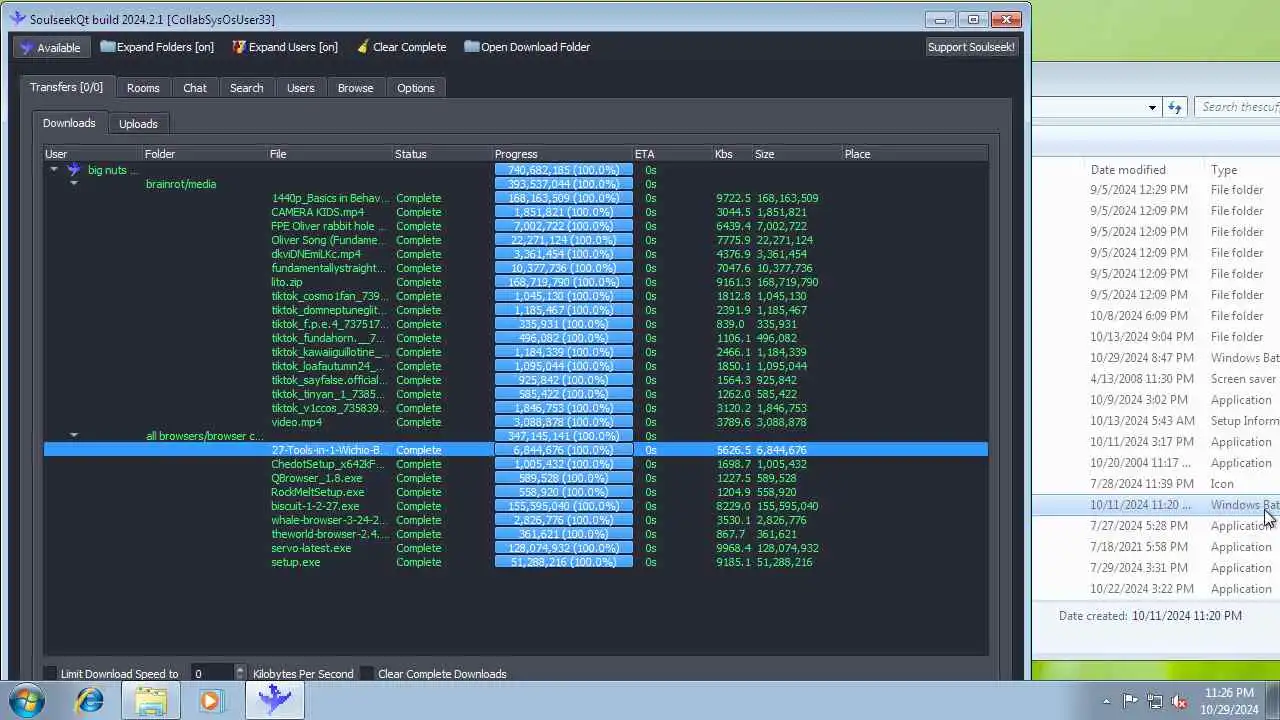The image size is (1280, 720).
Task: Click the Explorer refresh arrows button
Action: [1175, 107]
